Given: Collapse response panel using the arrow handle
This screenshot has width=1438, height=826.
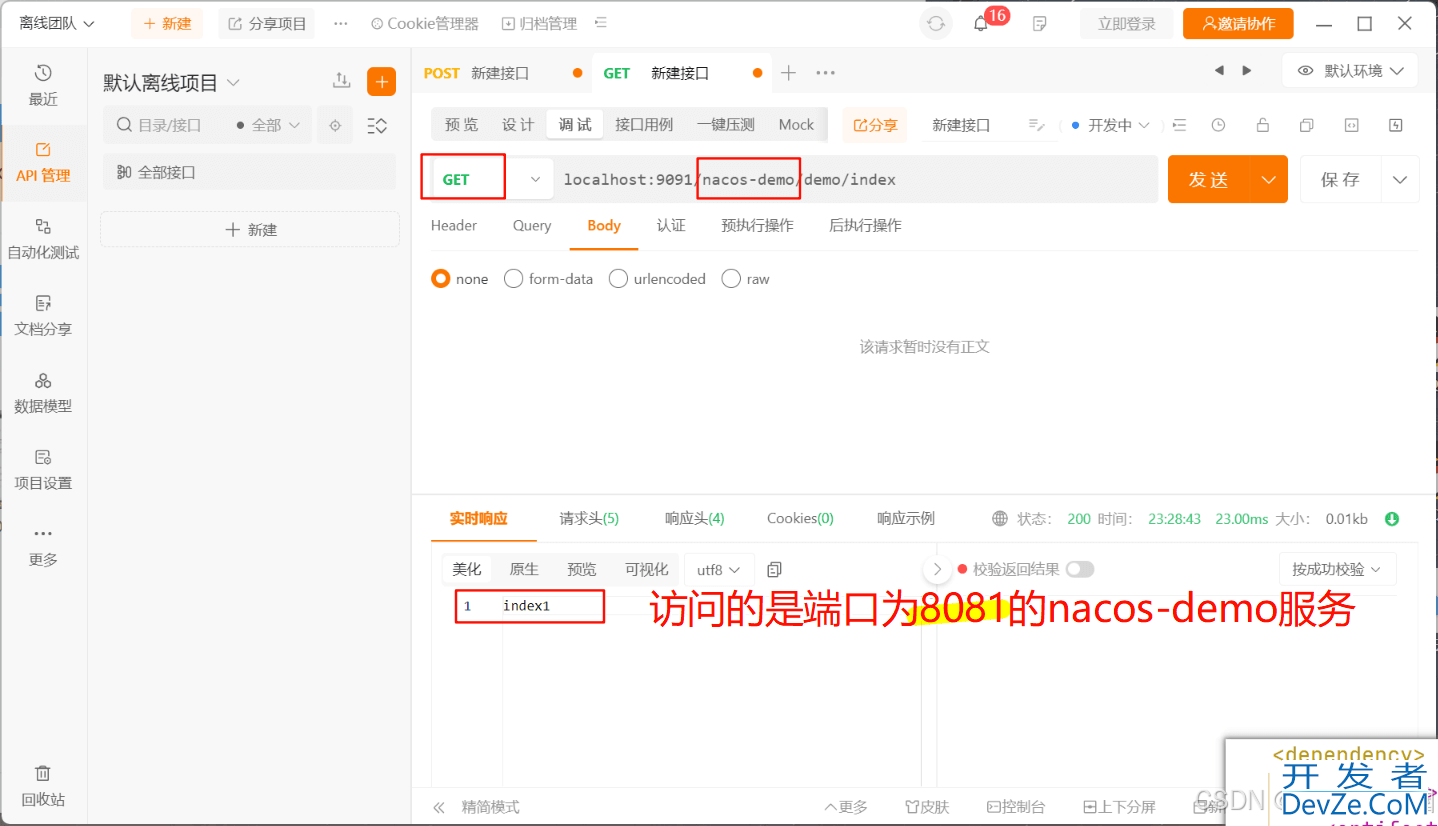Looking at the screenshot, I should point(937,569).
